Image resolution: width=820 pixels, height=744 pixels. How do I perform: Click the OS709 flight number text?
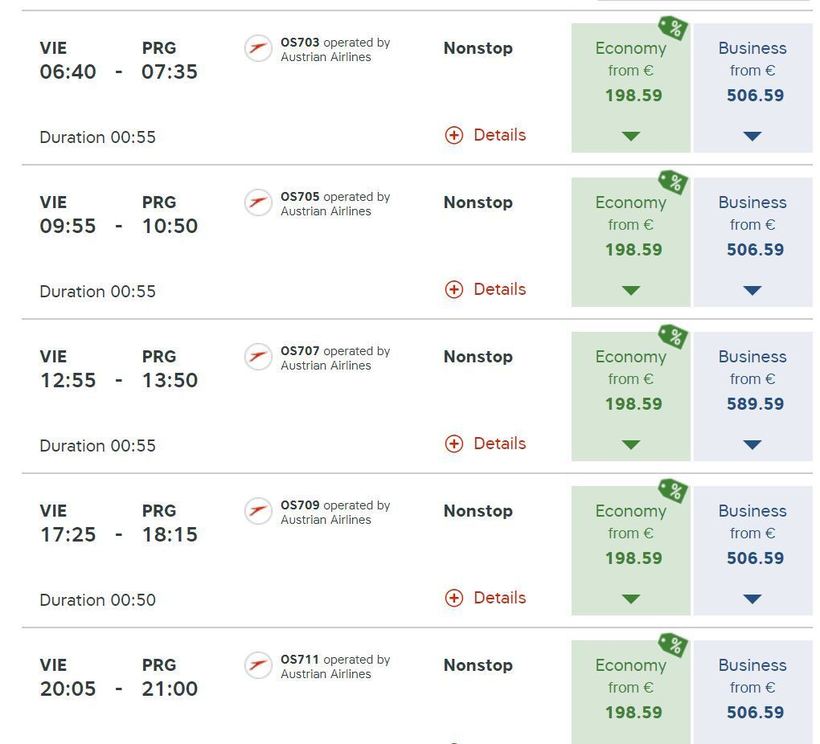pos(300,505)
